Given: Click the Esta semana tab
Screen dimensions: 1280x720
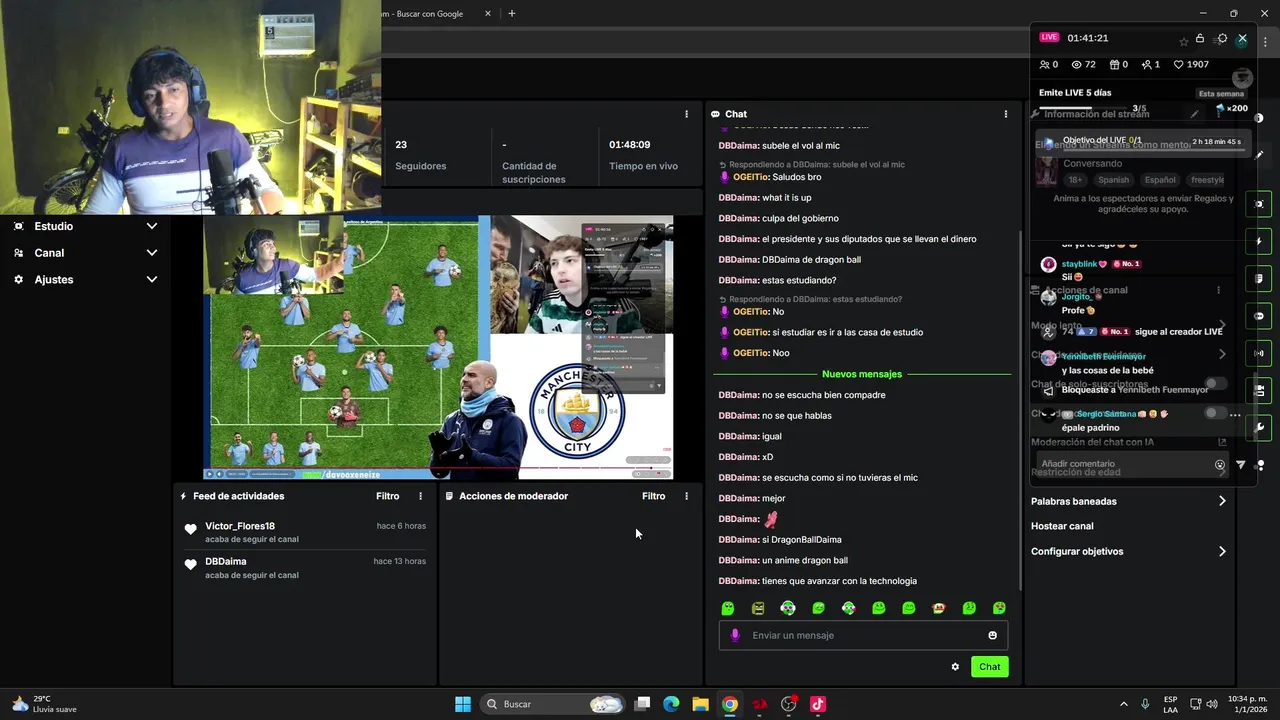Looking at the screenshot, I should pyautogui.click(x=1221, y=93).
